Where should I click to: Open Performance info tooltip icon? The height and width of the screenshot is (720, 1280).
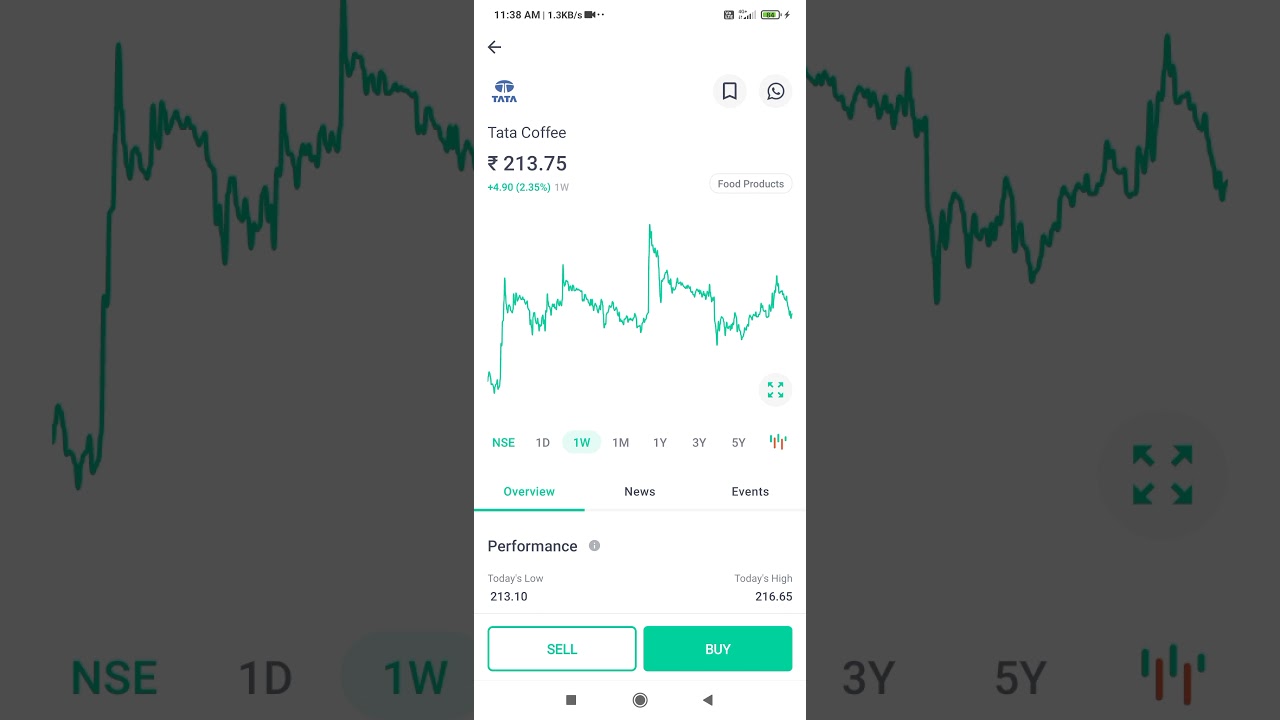pyautogui.click(x=594, y=546)
